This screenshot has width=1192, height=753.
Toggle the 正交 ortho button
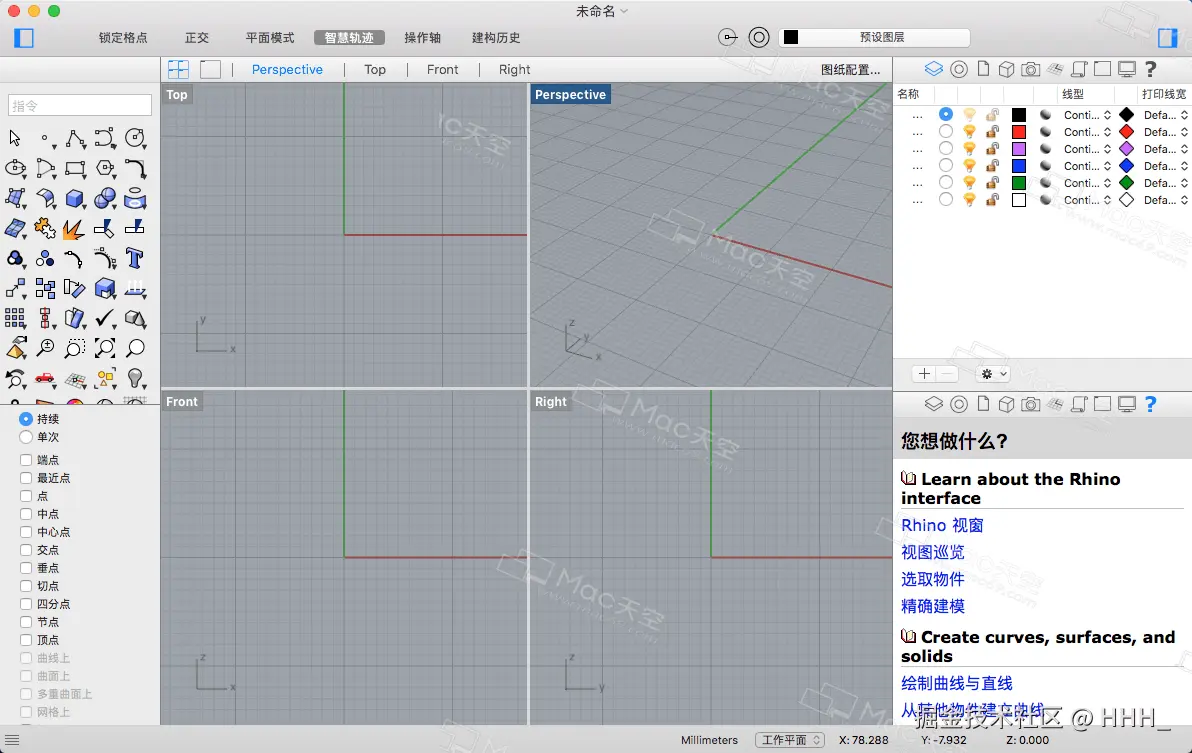[197, 37]
